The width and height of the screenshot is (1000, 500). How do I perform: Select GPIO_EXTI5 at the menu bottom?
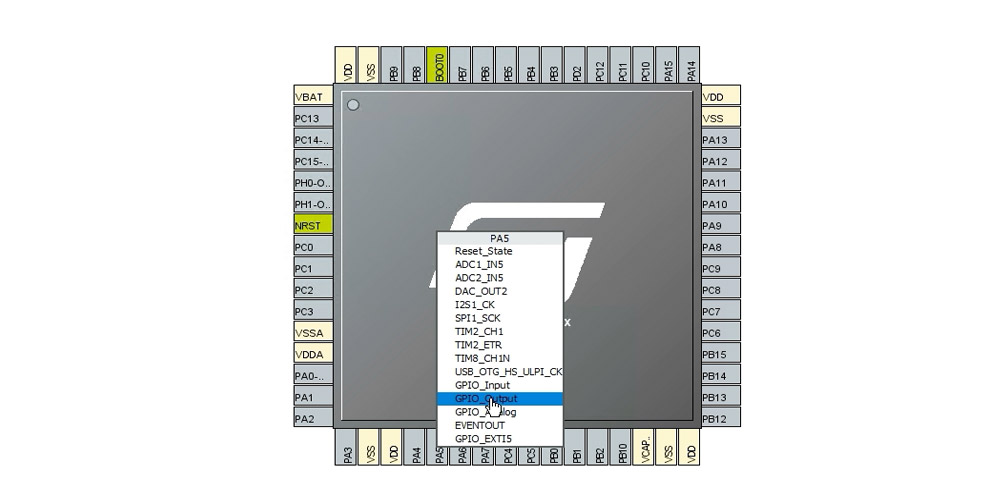tap(499, 439)
